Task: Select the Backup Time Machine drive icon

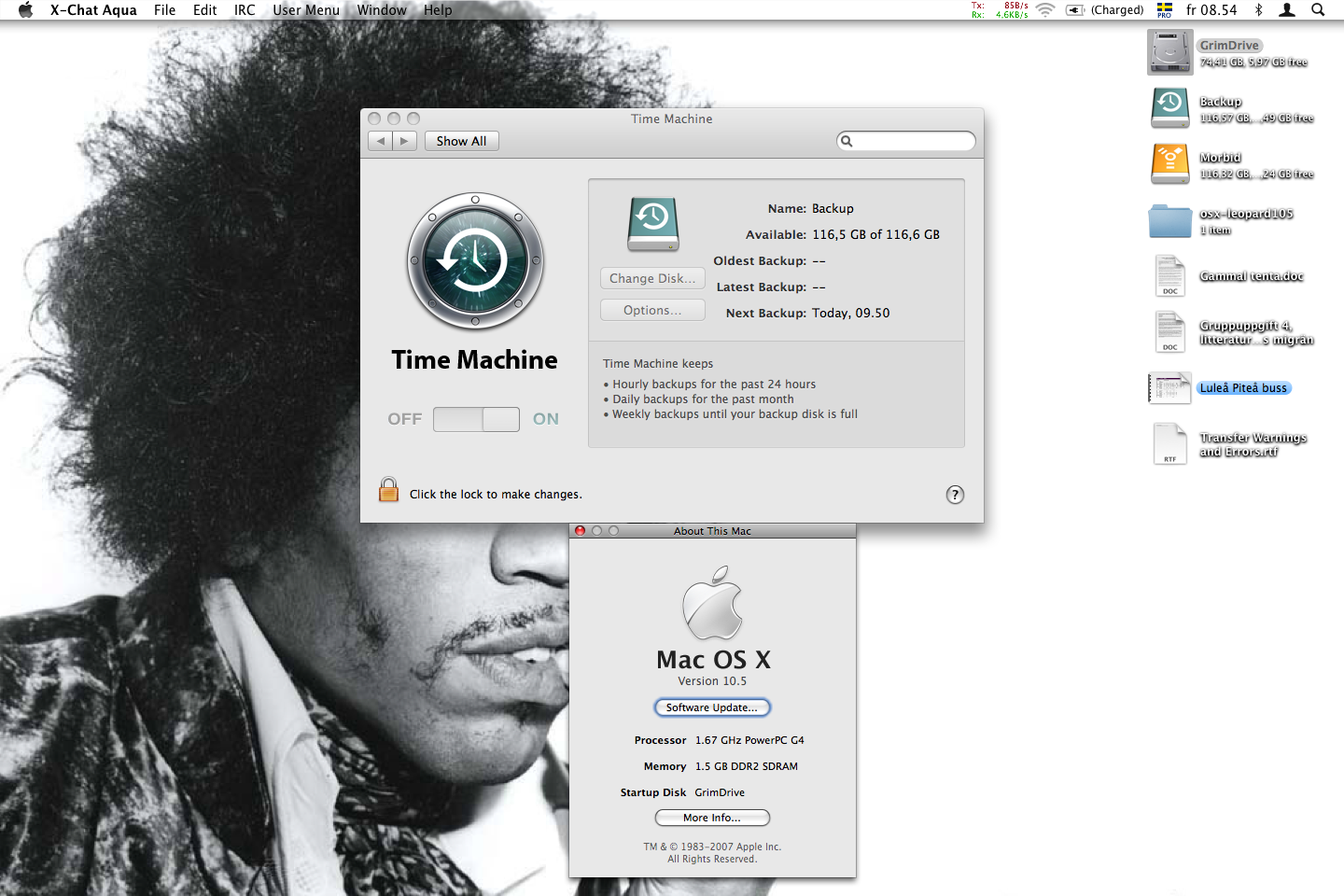Action: 1170,108
